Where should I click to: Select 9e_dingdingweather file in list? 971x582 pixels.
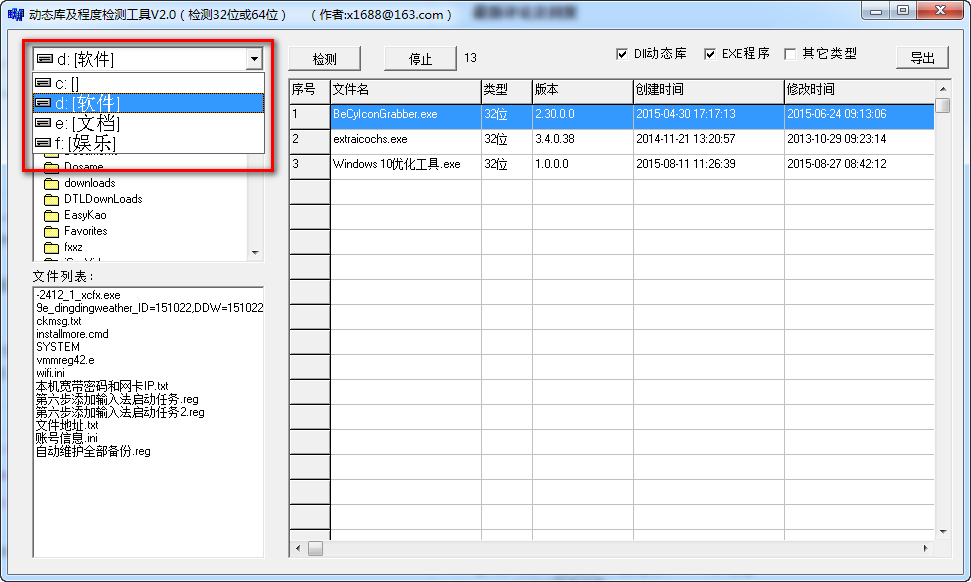coord(149,308)
